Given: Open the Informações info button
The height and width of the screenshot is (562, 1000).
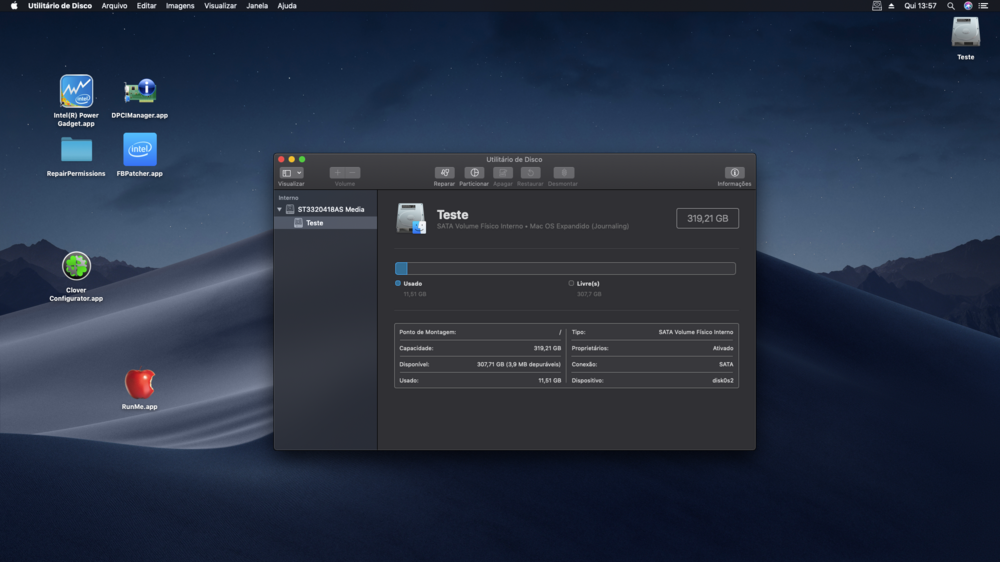Looking at the screenshot, I should pos(734,173).
